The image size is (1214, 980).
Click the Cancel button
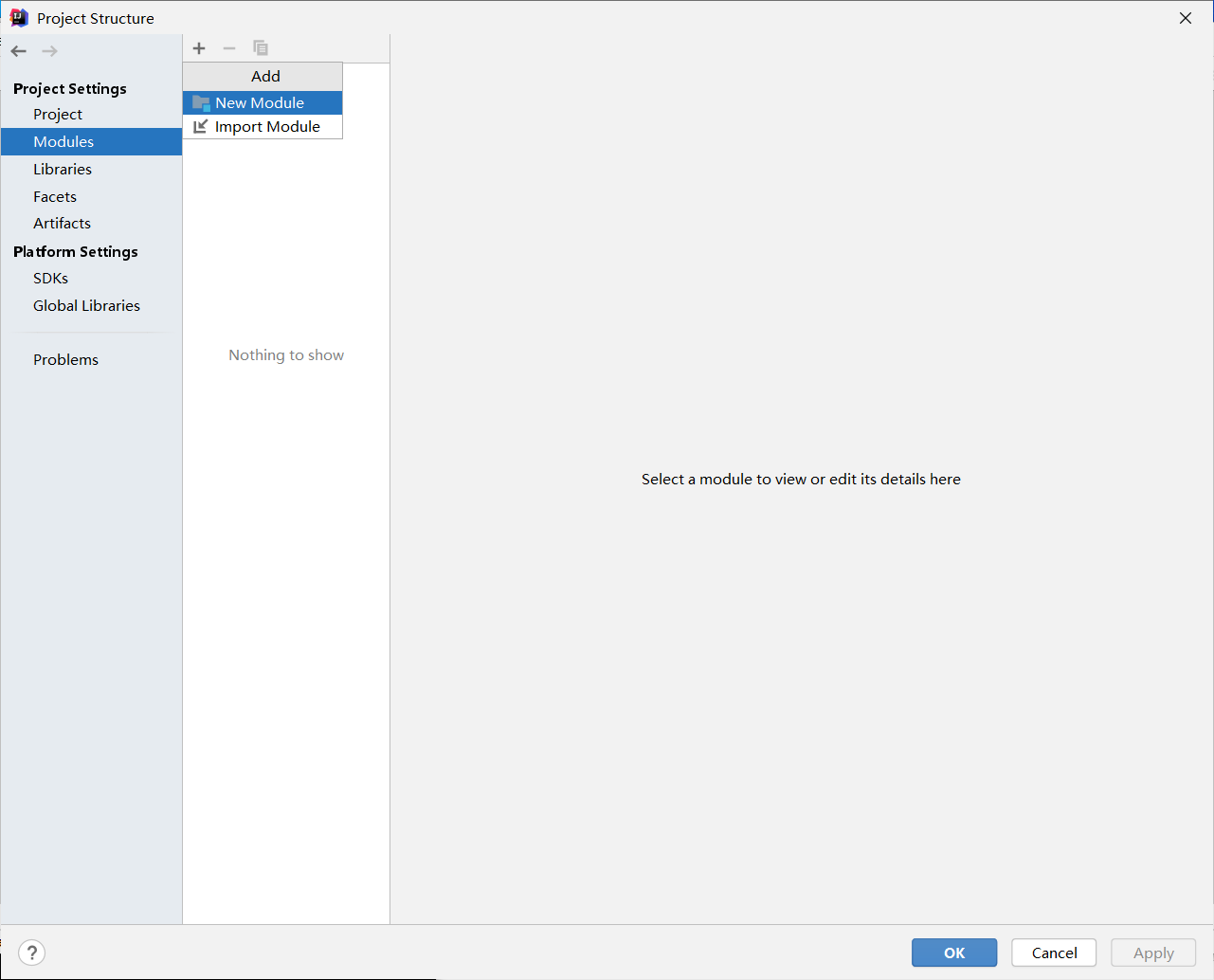[x=1054, y=953]
